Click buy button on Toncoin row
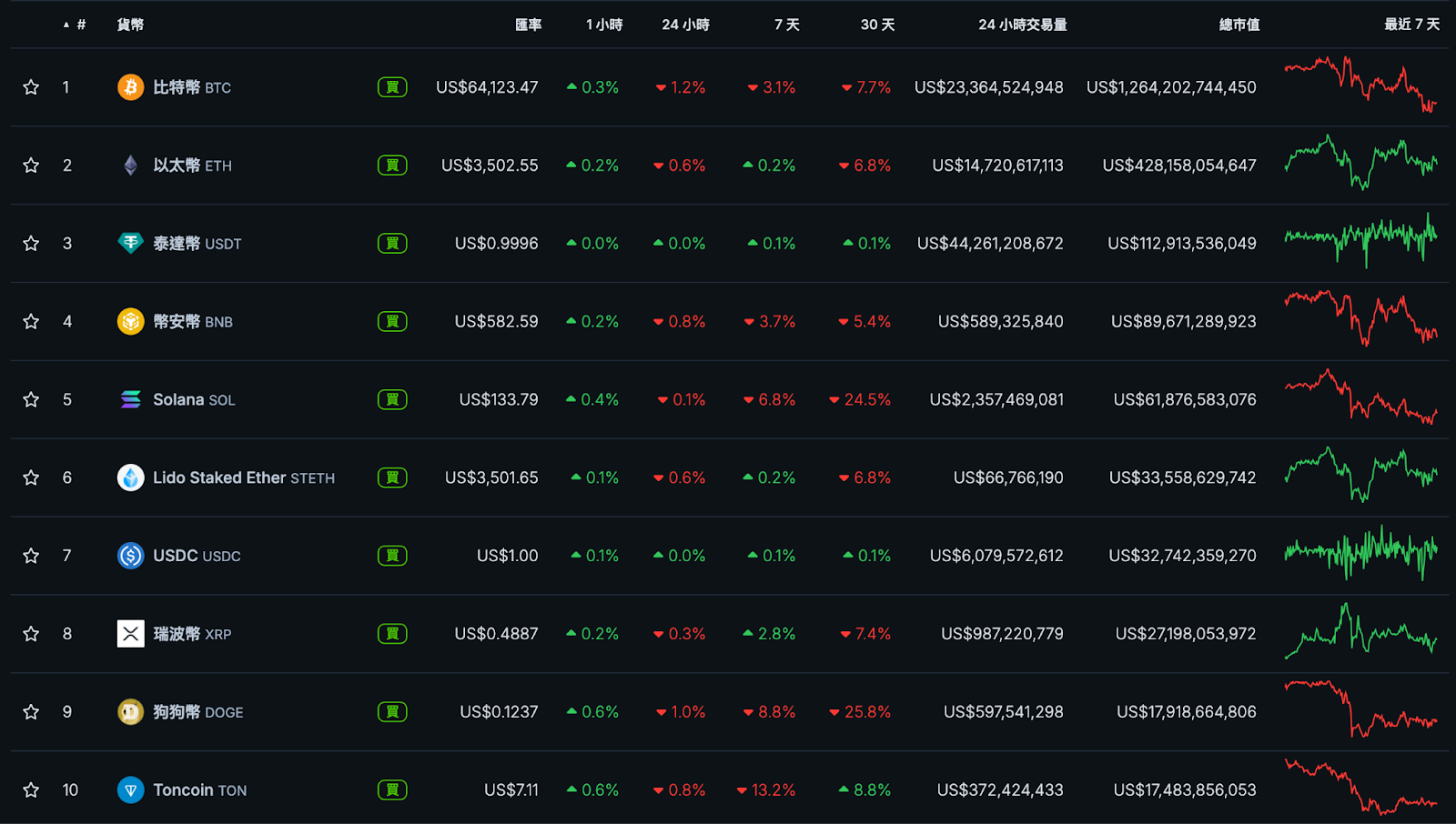1456x824 pixels. [392, 790]
